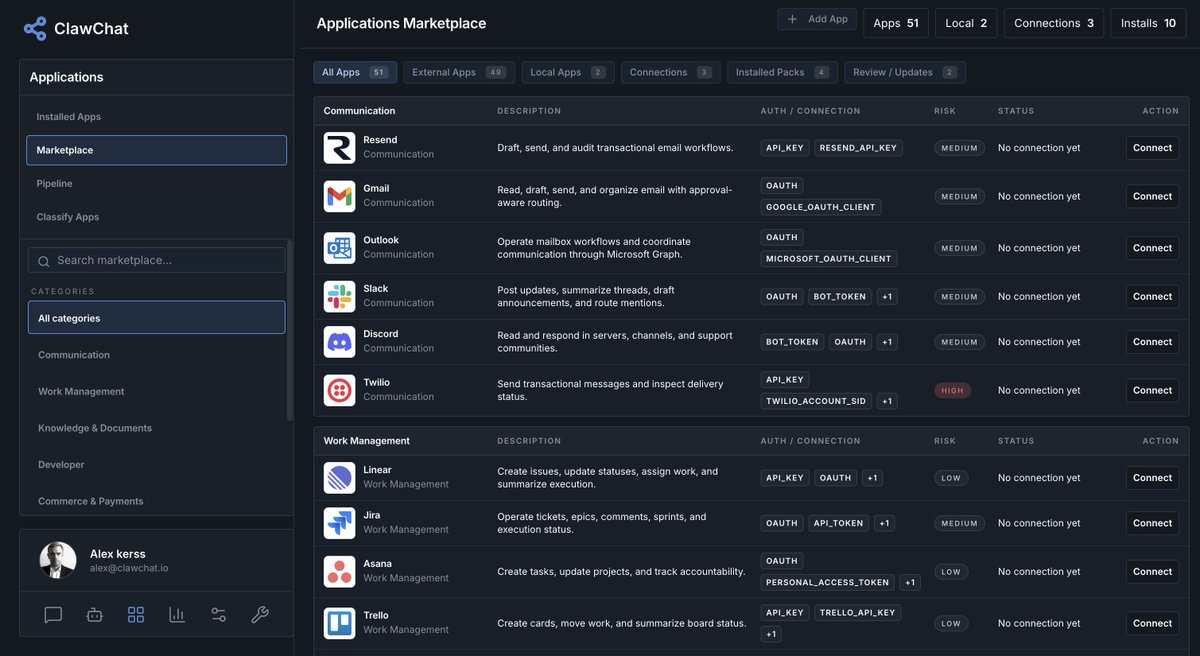Select the apps grid icon in bottom bar
1200x656 pixels.
click(136, 615)
